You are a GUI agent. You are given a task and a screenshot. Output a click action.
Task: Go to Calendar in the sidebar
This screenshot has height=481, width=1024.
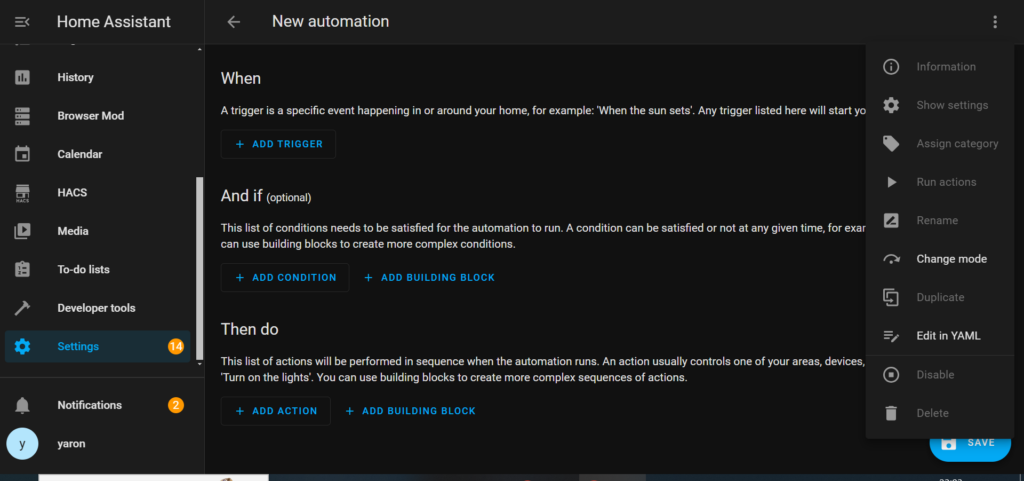[98, 155]
